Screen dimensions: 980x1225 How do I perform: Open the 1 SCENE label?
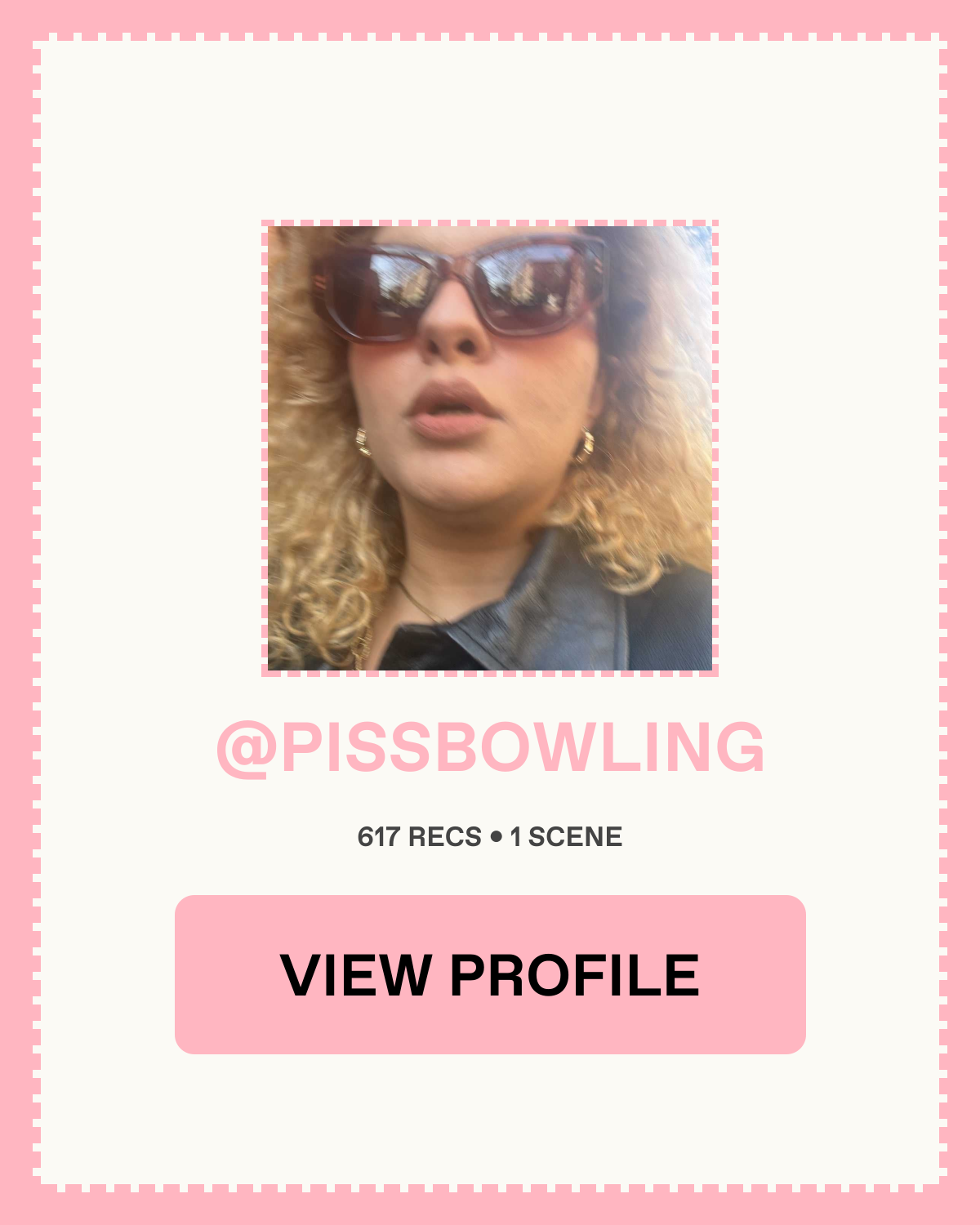(566, 837)
